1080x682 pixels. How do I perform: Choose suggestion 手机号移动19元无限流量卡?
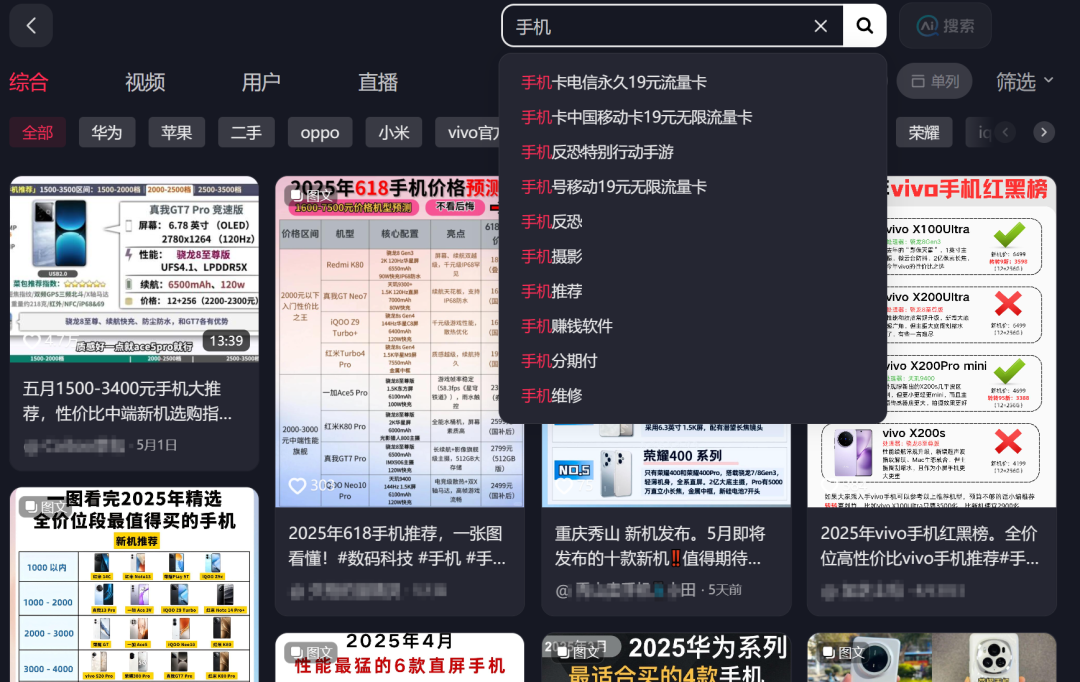(x=692, y=187)
